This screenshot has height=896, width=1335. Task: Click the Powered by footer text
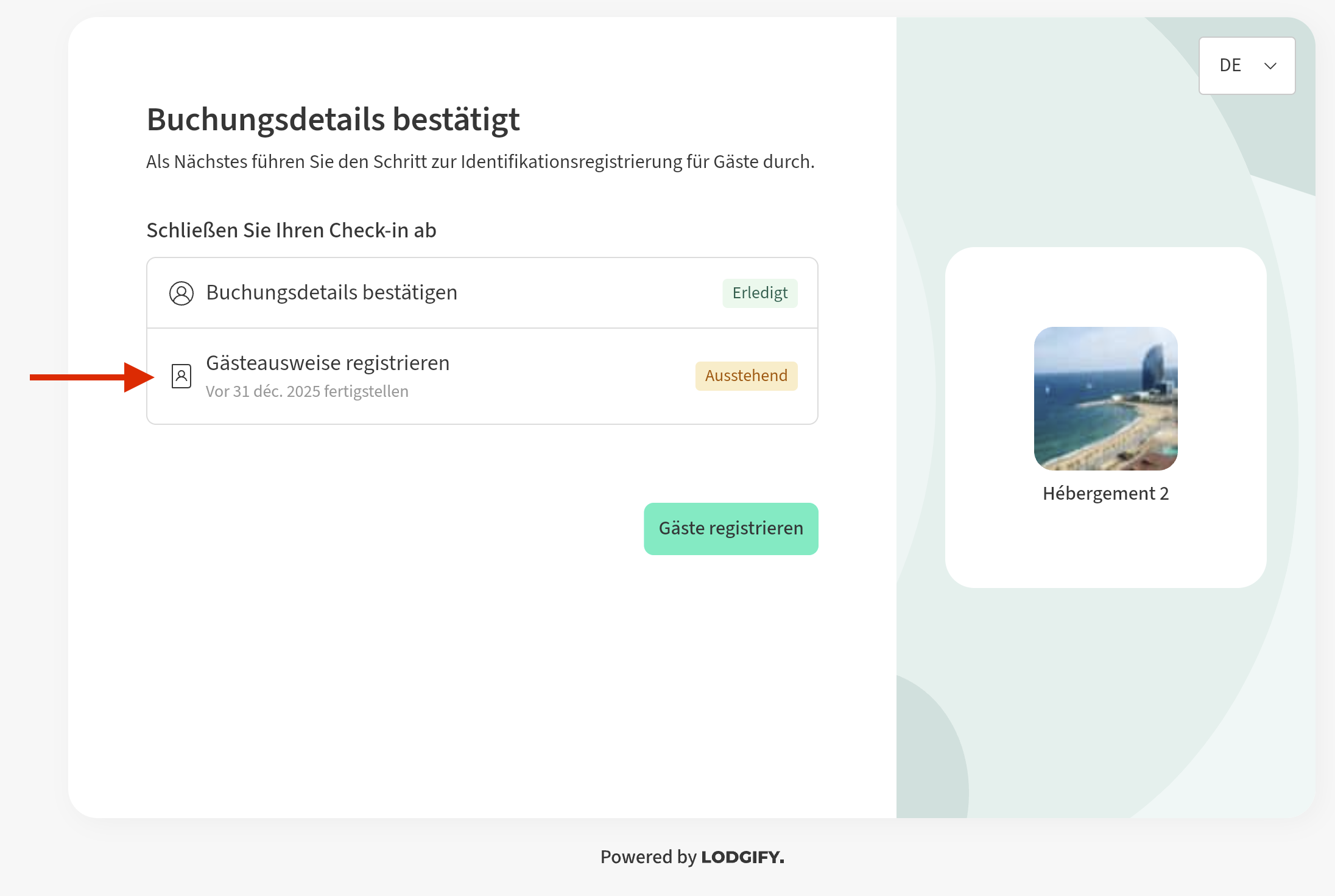(x=648, y=857)
